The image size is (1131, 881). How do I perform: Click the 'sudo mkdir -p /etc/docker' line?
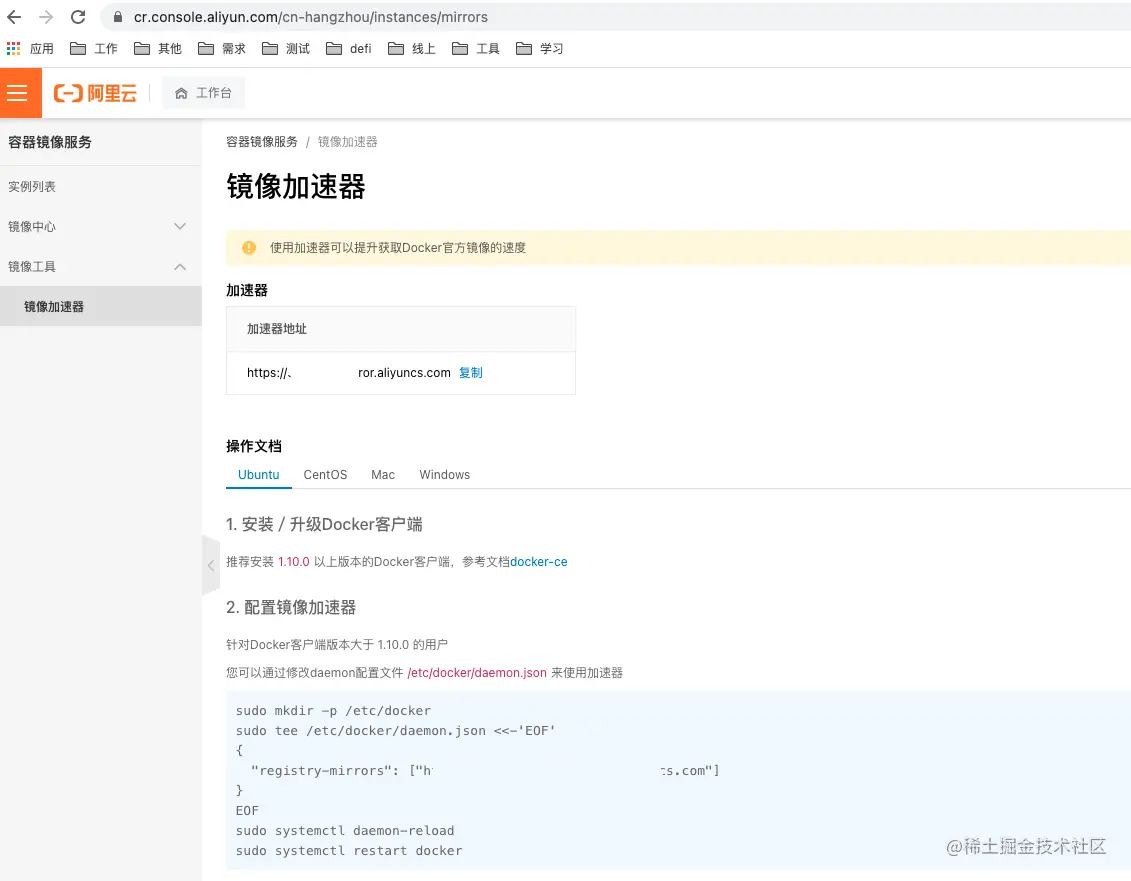tap(333, 711)
